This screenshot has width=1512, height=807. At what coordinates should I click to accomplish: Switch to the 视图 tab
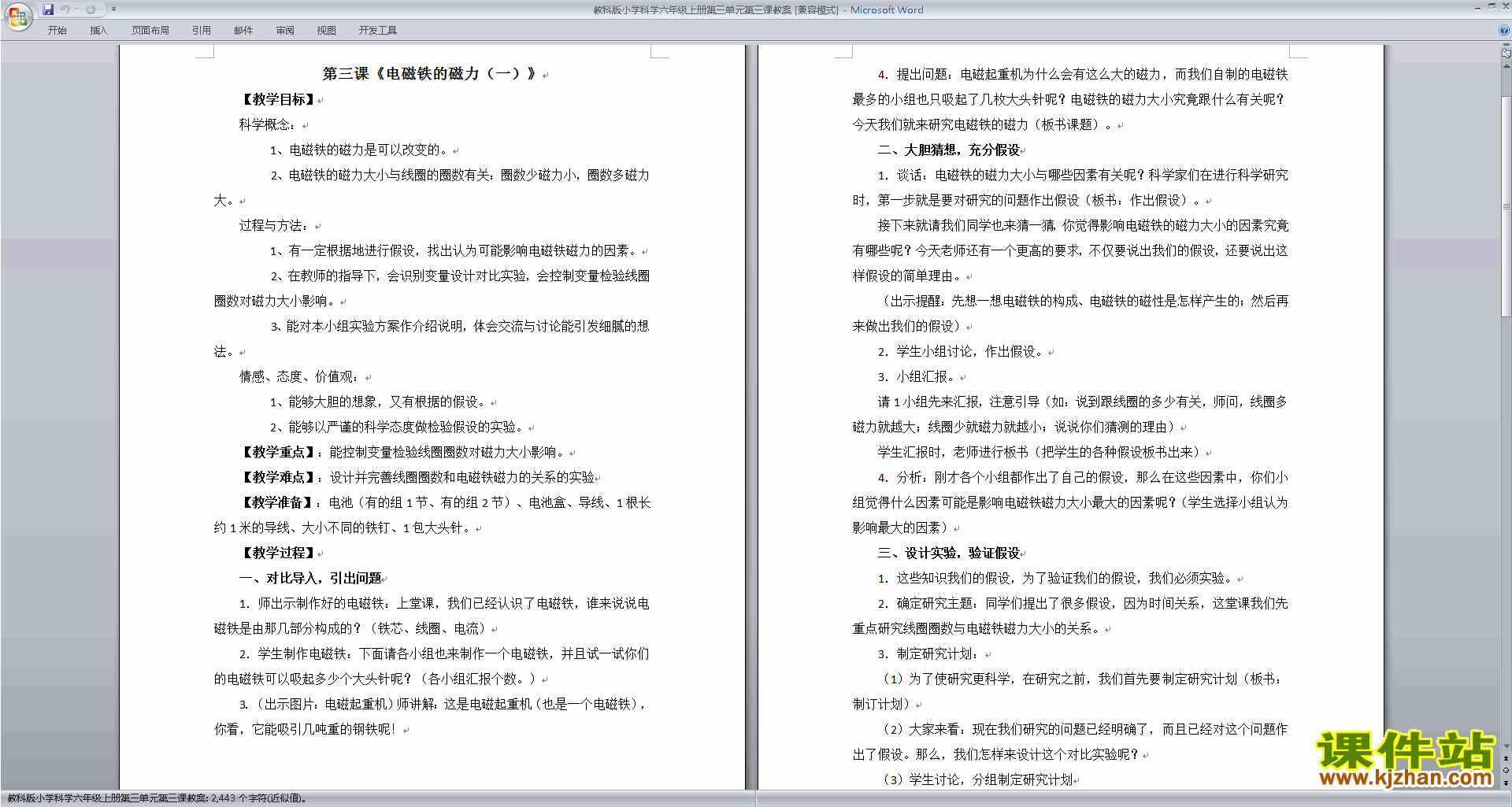click(x=327, y=31)
